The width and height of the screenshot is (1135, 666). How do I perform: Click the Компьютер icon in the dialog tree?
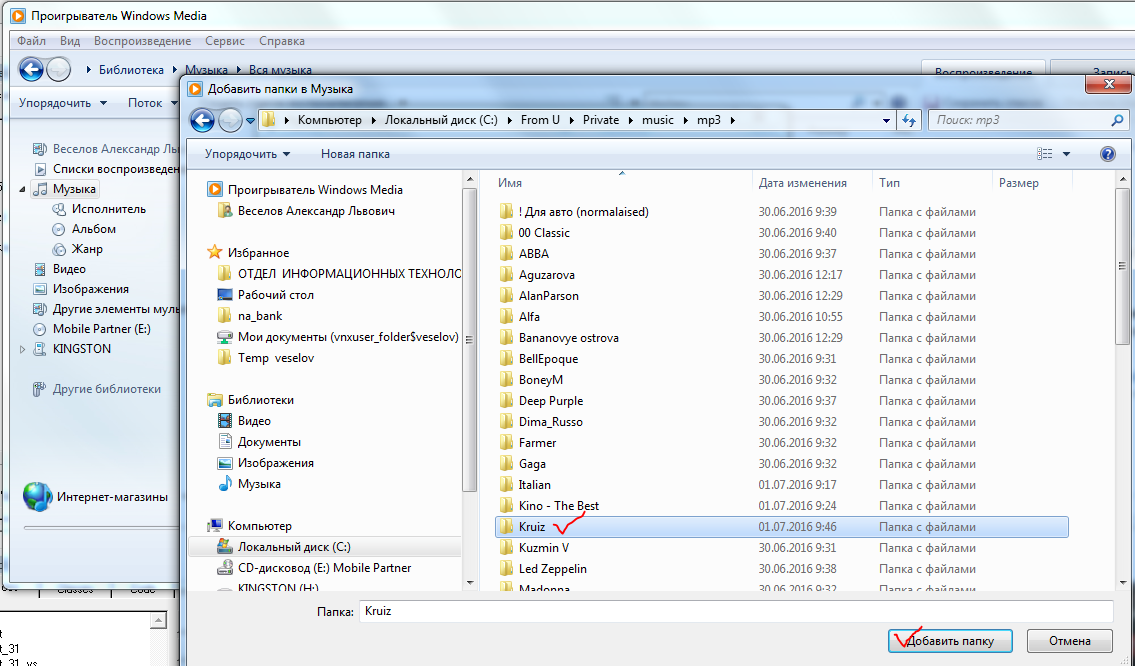[214, 526]
